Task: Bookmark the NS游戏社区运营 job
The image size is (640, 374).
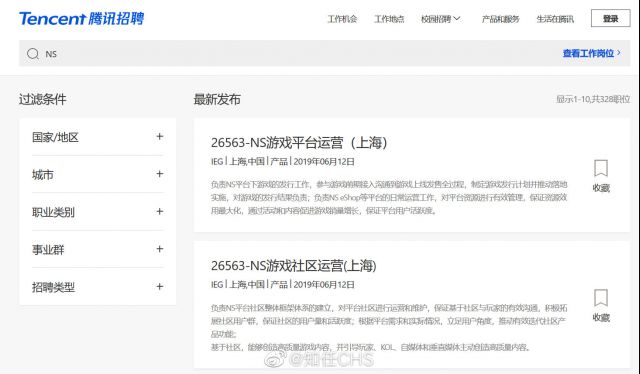Action: coord(601,305)
